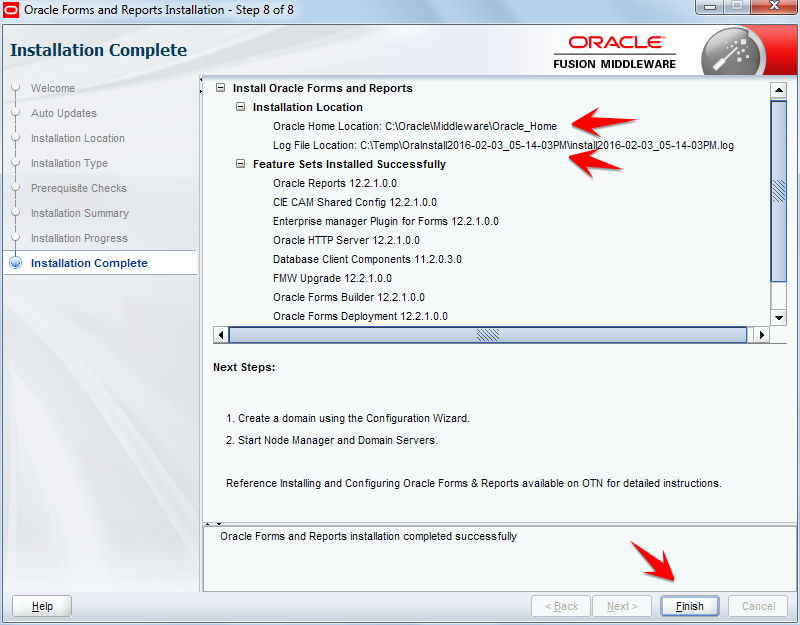800x625 pixels.
Task: Click the horizontal scrollbar right arrow
Action: tap(762, 335)
